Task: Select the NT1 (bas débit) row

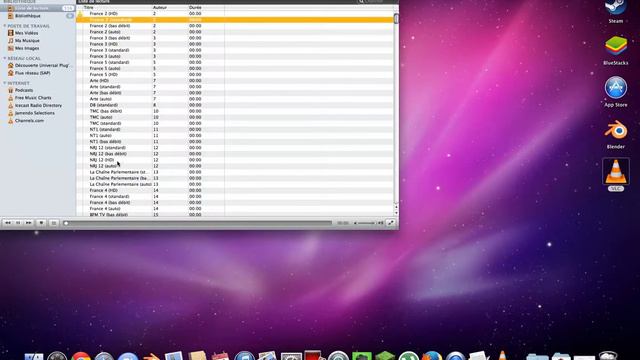Action: [x=235, y=142]
